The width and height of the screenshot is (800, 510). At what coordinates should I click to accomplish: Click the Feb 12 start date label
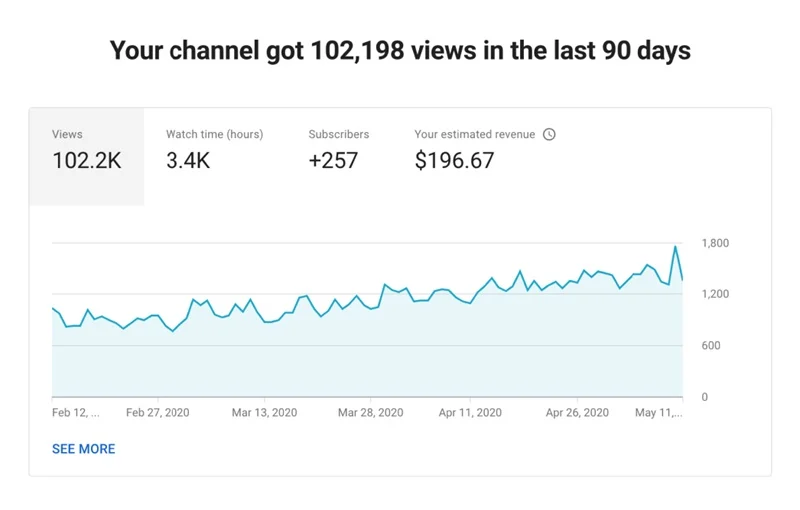(76, 412)
